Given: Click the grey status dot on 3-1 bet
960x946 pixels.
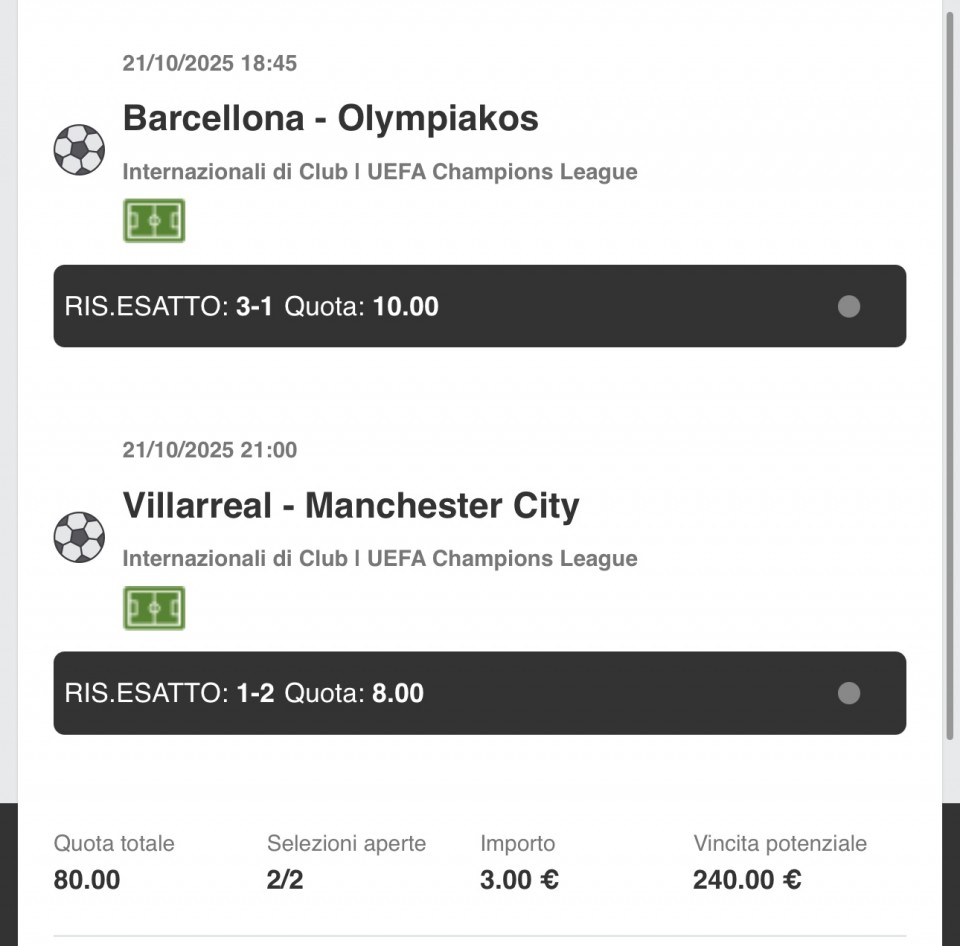Looking at the screenshot, I should pyautogui.click(x=849, y=307).
